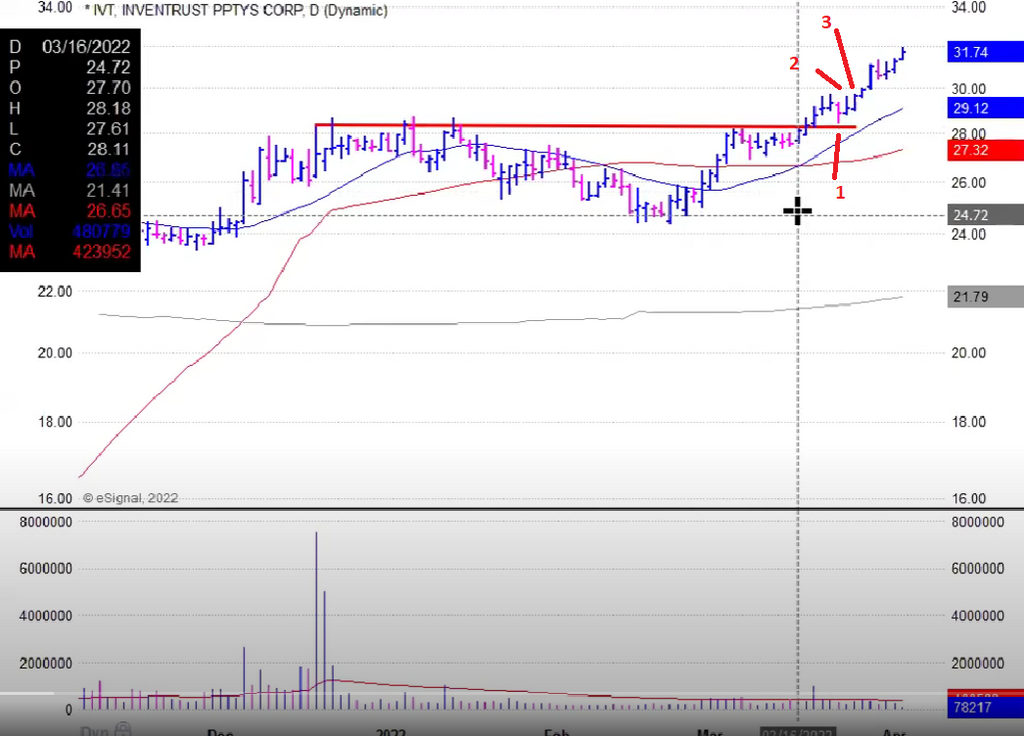
Task: Click the 03/16/2022 date in data box
Action: [x=86, y=47]
